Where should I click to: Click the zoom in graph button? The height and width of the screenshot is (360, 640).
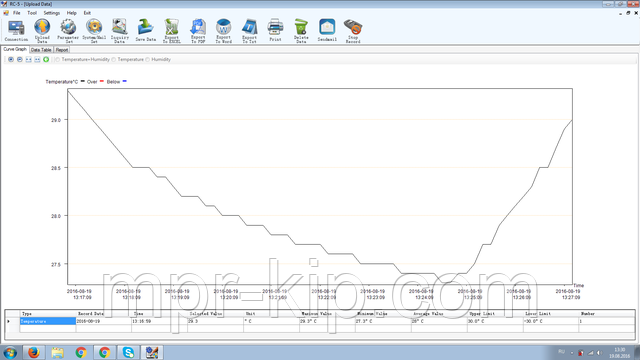pyautogui.click(x=11, y=60)
